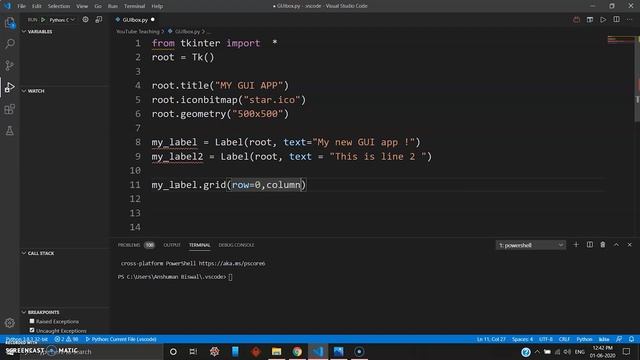Viewport: 640px width, 360px height.
Task: Open the Test flask view
Action: pyautogui.click(x=10, y=131)
